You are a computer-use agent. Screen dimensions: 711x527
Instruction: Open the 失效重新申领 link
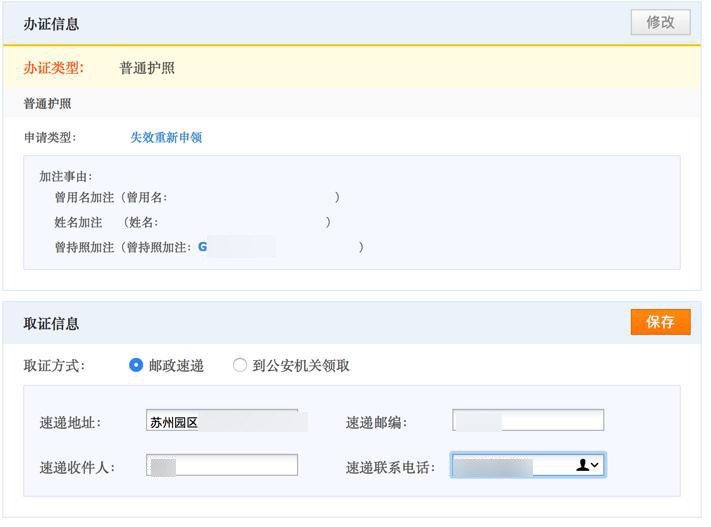tap(166, 138)
